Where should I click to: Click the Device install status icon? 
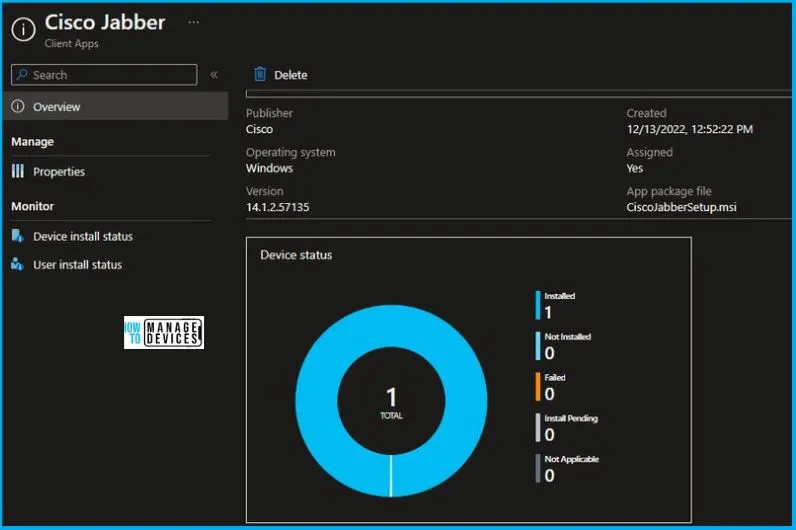click(18, 236)
